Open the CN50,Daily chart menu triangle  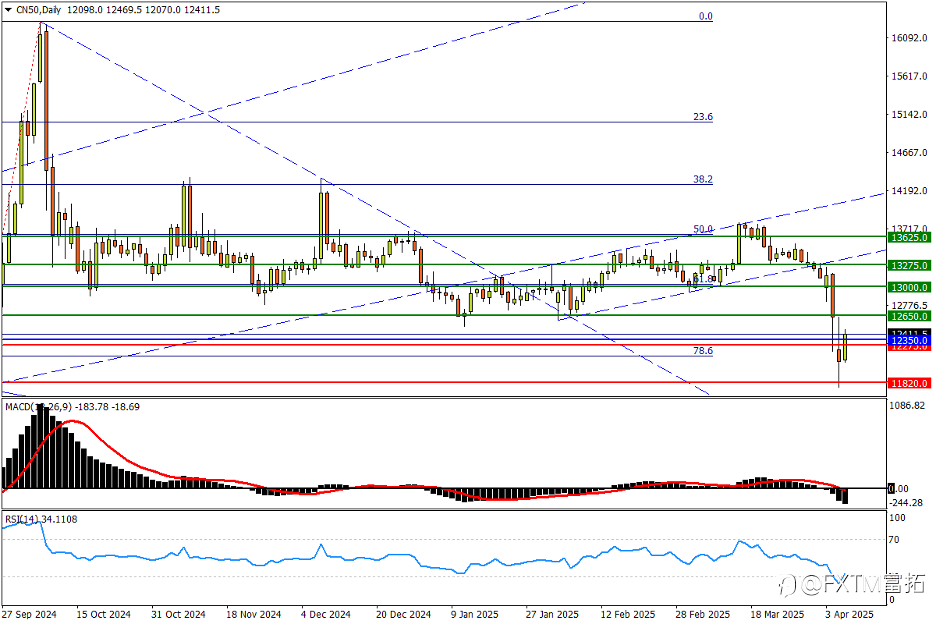(8, 10)
